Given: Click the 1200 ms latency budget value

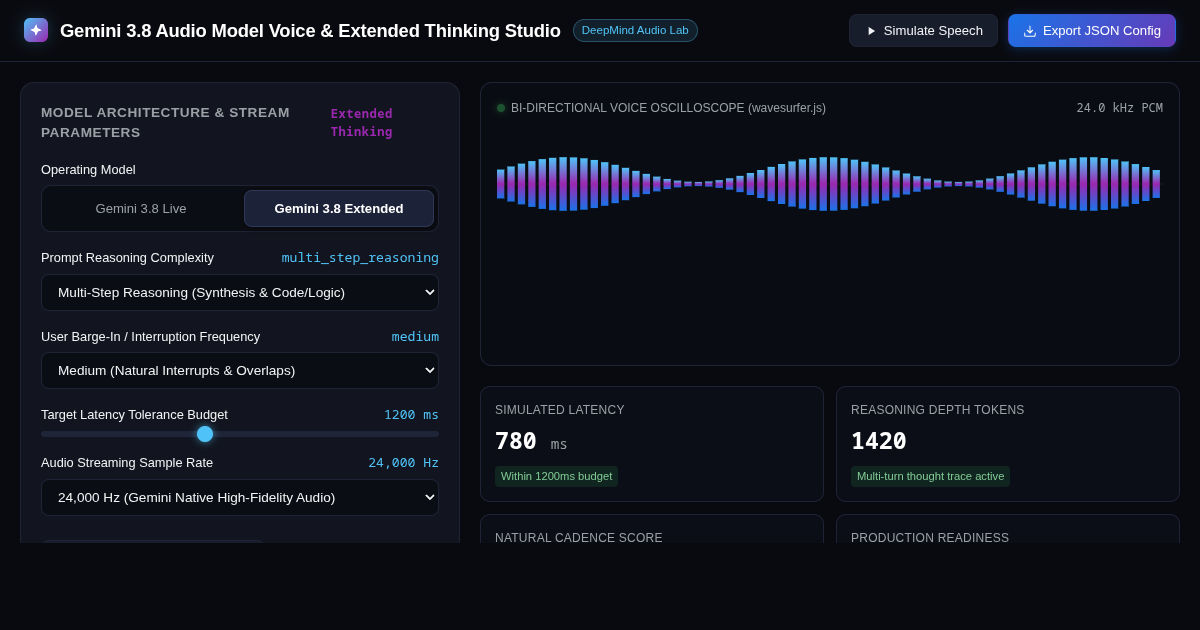Looking at the screenshot, I should [411, 415].
